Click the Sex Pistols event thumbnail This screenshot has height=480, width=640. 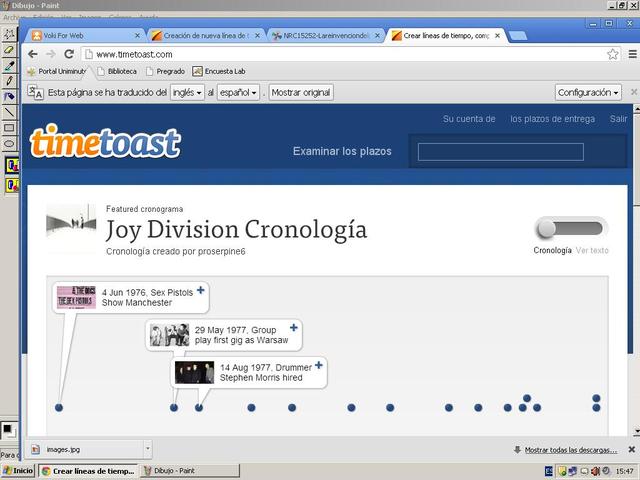pyautogui.click(x=76, y=297)
